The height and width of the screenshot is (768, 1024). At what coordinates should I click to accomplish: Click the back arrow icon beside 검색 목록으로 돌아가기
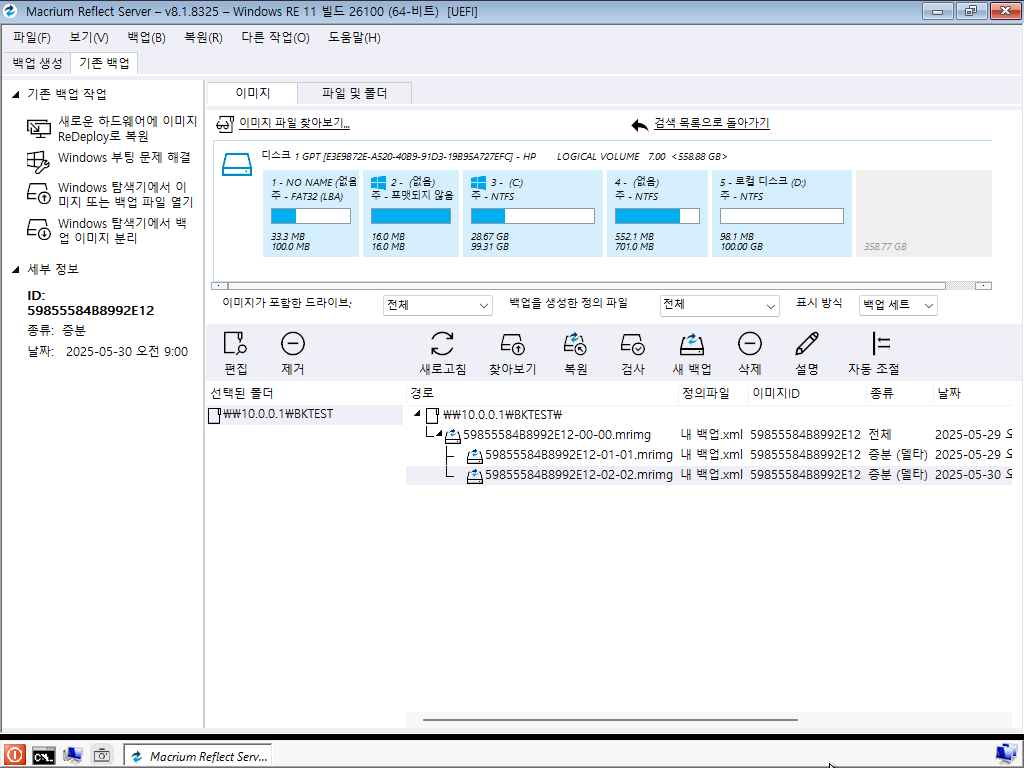point(640,125)
